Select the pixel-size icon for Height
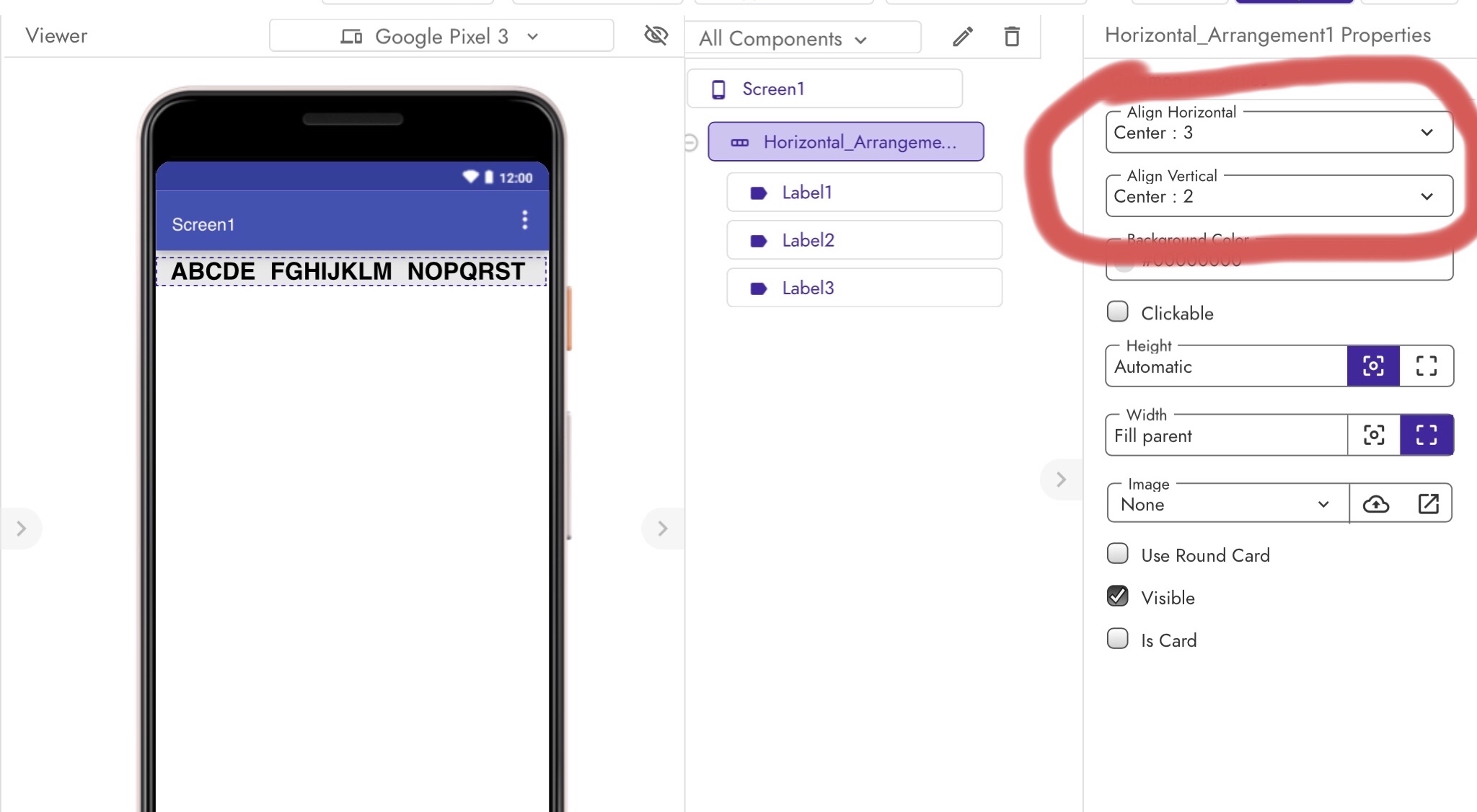Screen dimensions: 1477x812 point(1372,366)
